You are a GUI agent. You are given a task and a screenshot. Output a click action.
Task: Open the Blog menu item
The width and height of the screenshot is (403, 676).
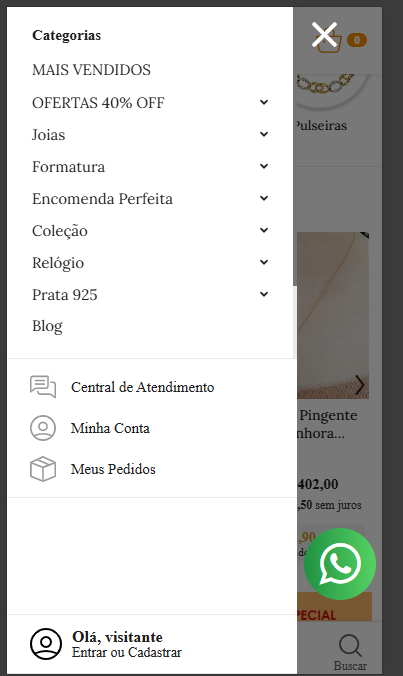point(47,326)
